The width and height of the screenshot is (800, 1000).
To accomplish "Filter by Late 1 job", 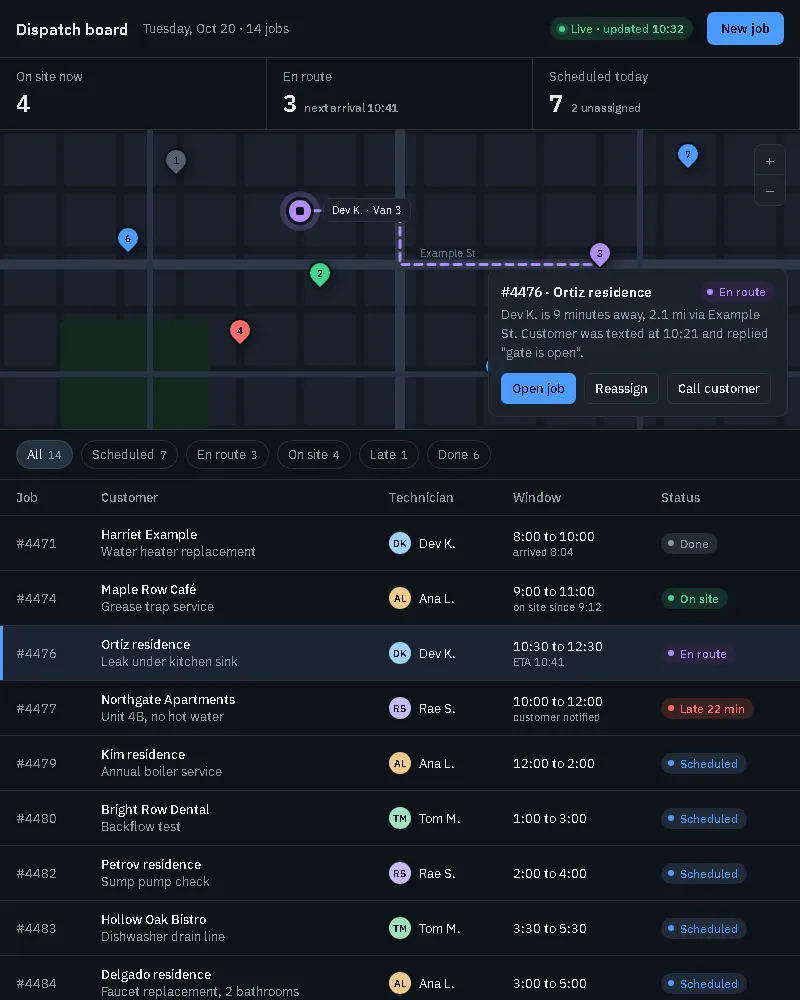I will click(389, 455).
